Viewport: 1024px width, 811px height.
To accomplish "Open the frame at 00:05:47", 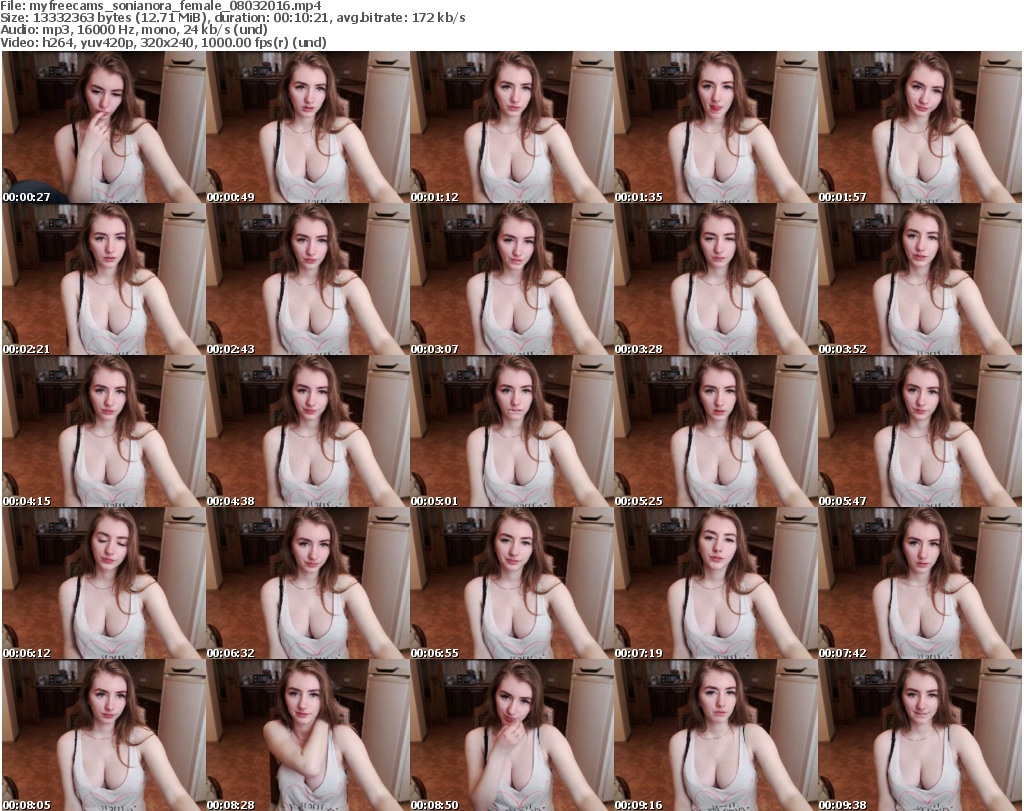I will click(x=919, y=431).
